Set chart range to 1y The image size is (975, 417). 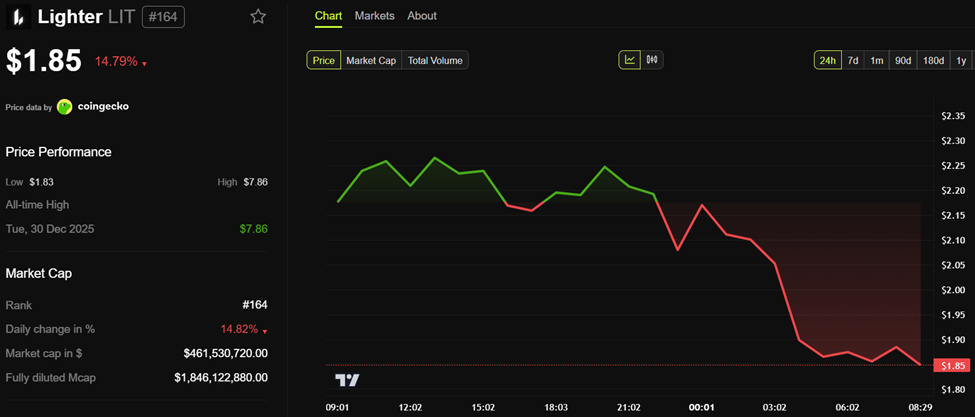point(961,60)
